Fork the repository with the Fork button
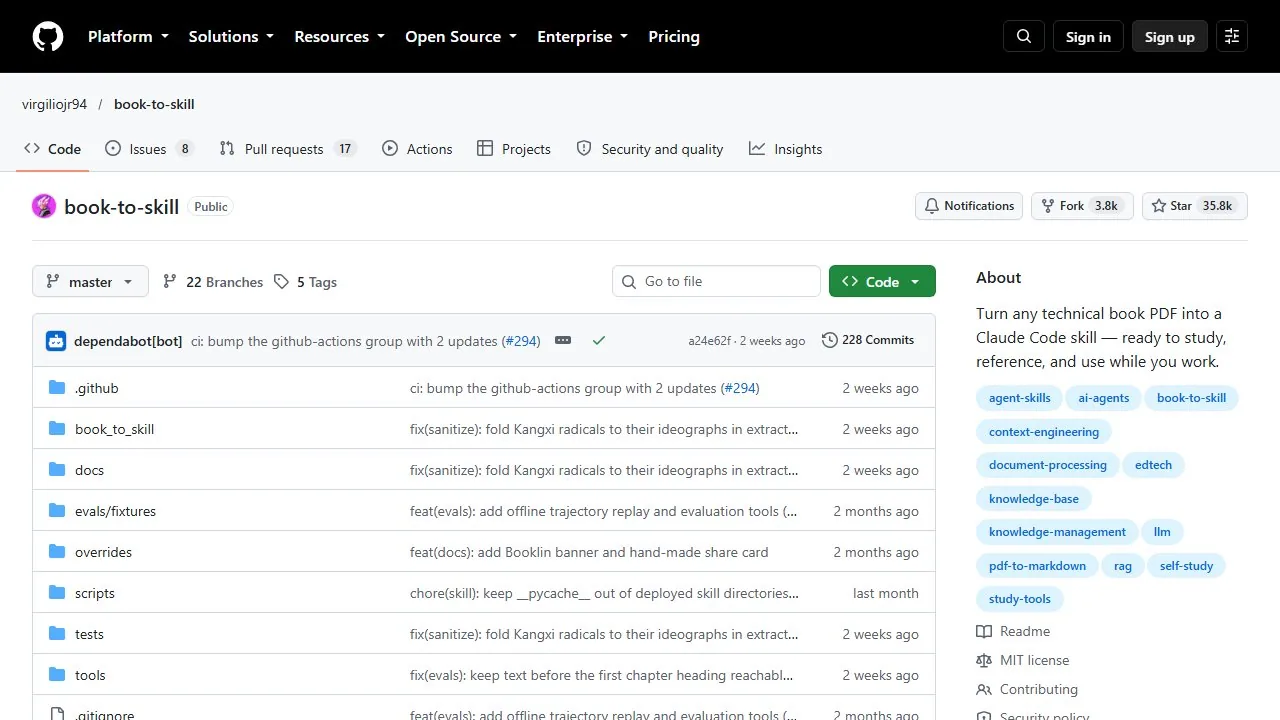The width and height of the screenshot is (1280, 720). 1082,206
